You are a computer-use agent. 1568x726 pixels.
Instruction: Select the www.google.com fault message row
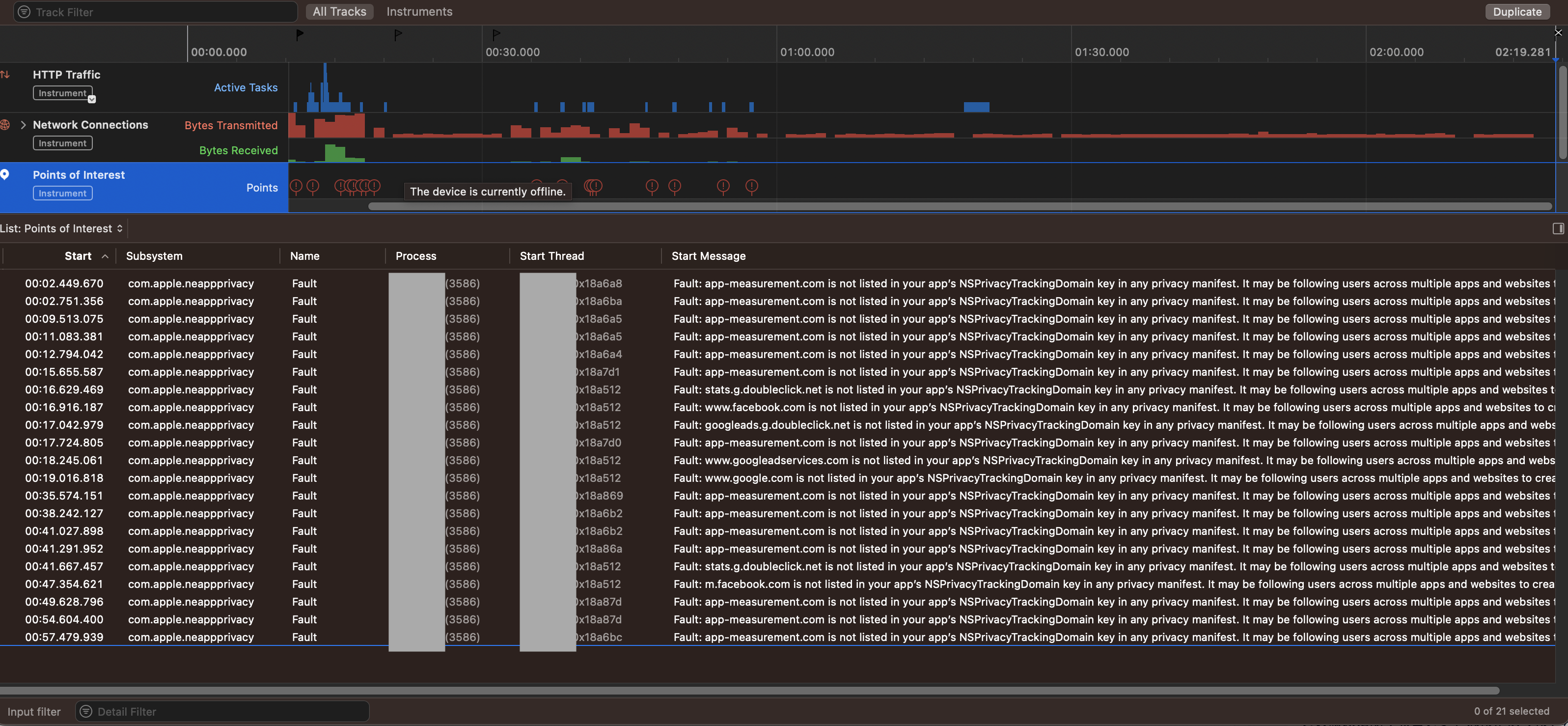click(778, 477)
